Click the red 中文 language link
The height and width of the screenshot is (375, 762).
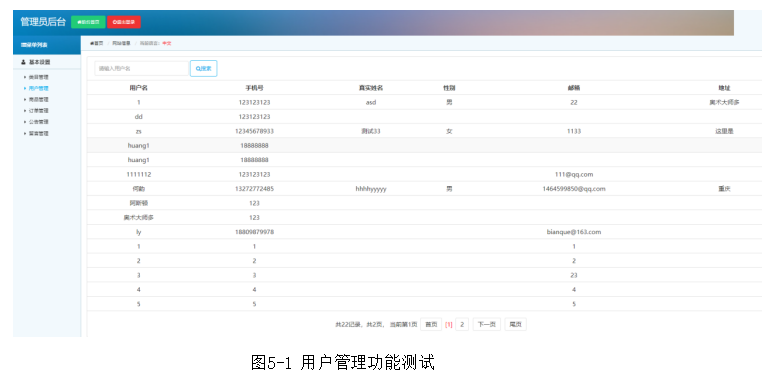click(x=167, y=43)
